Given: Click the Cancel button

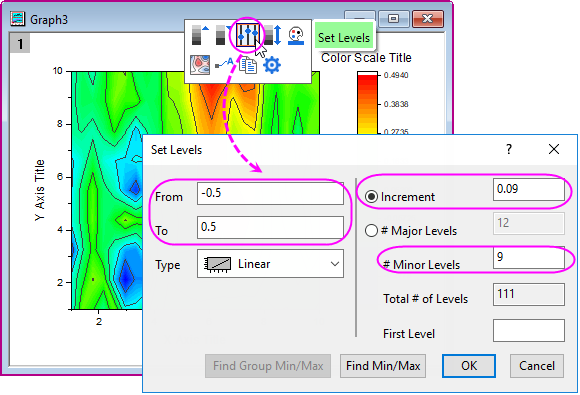Looking at the screenshot, I should tap(537, 366).
